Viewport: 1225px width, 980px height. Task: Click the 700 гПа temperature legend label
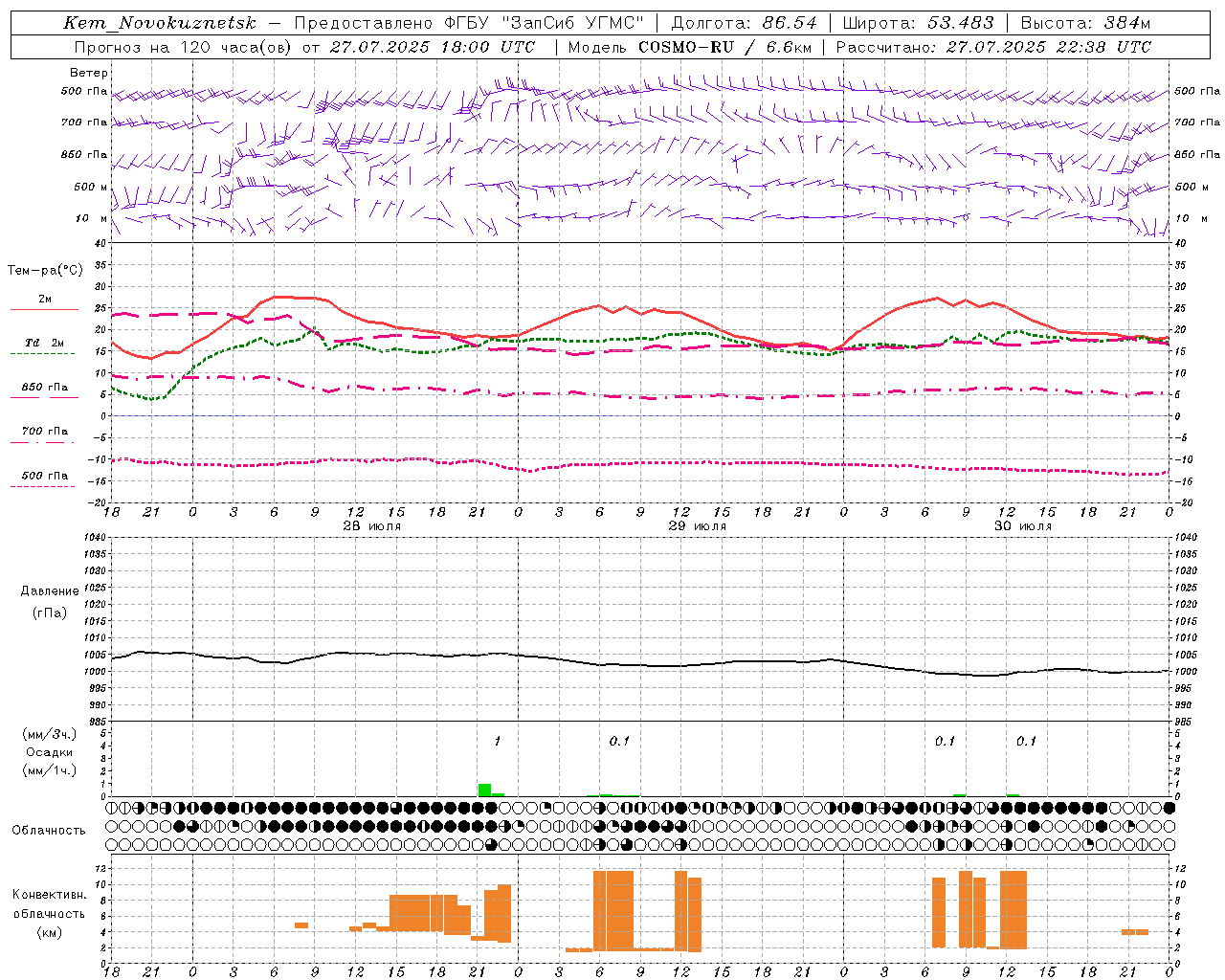click(x=45, y=432)
